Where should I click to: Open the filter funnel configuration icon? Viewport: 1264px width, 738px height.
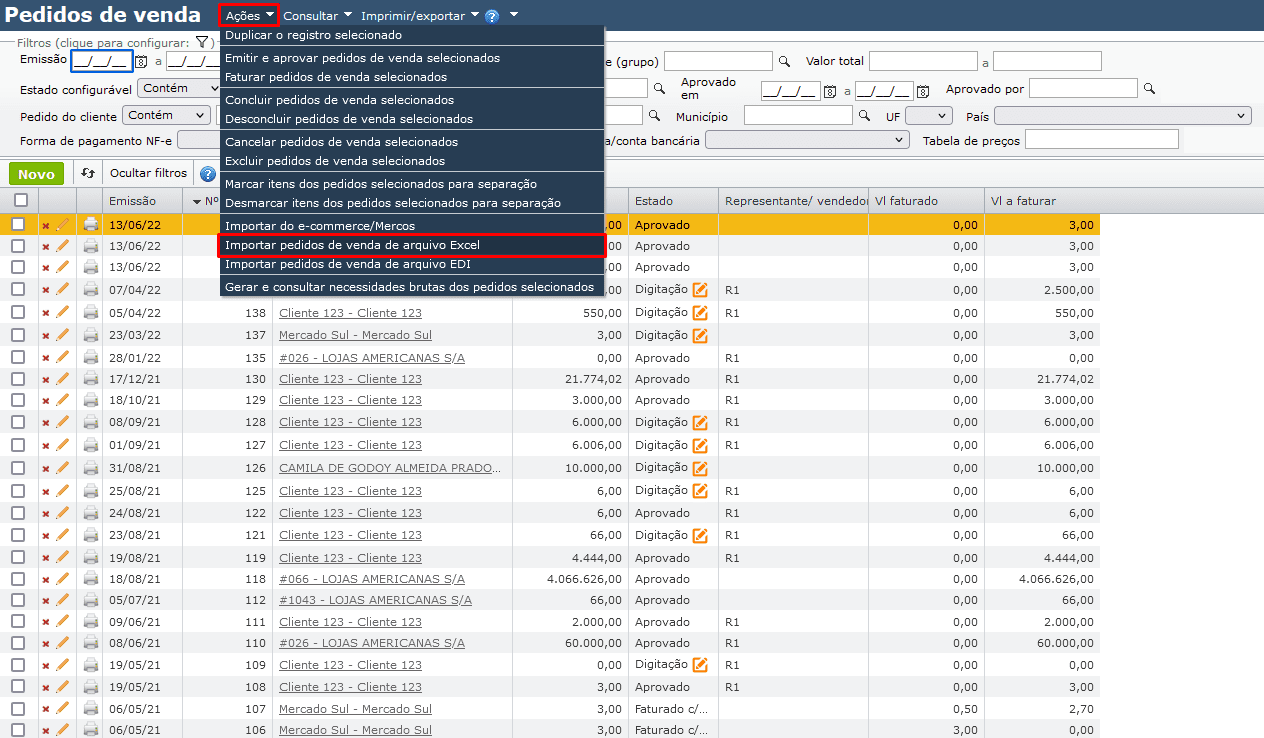tap(202, 43)
